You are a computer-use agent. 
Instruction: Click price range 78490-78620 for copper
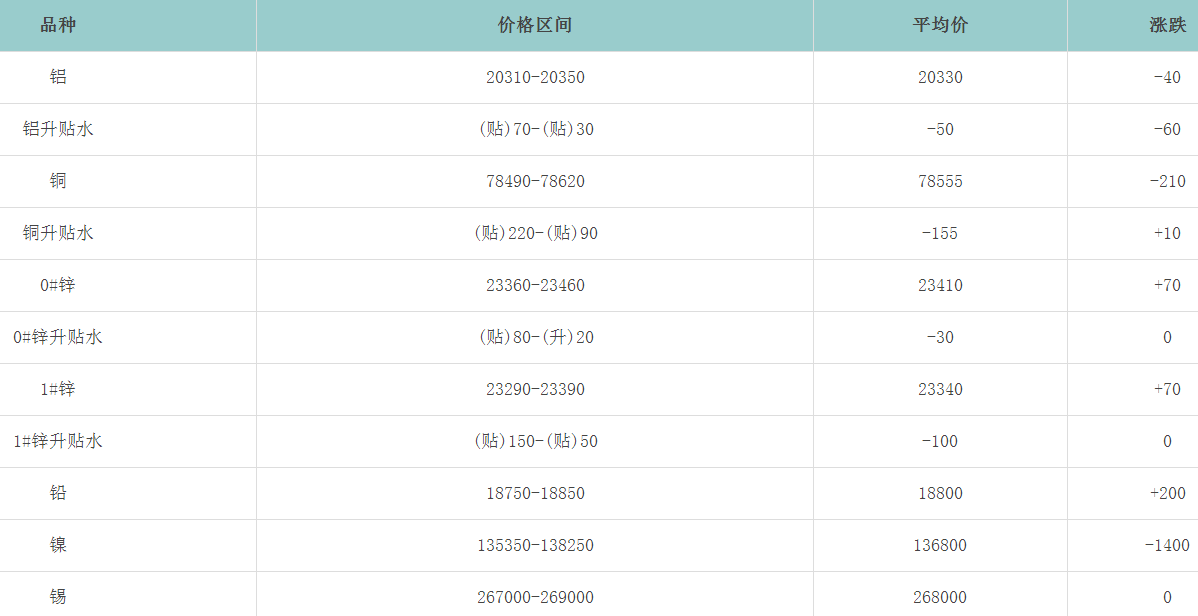click(535, 181)
